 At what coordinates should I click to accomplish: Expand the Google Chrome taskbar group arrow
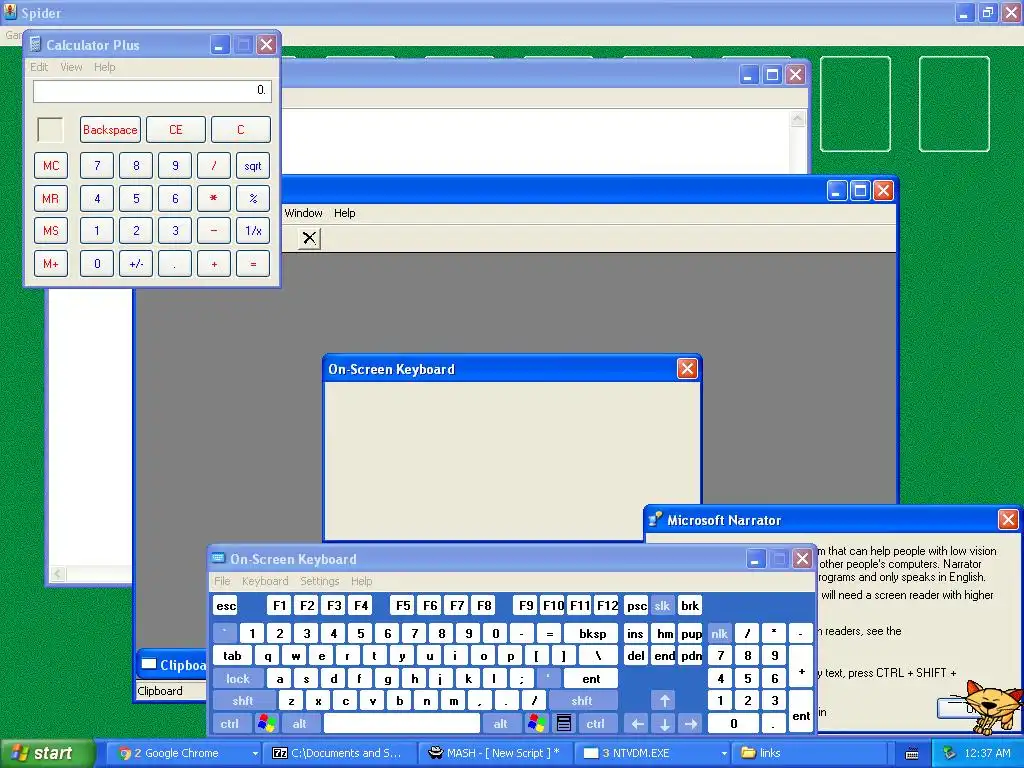[x=255, y=754]
